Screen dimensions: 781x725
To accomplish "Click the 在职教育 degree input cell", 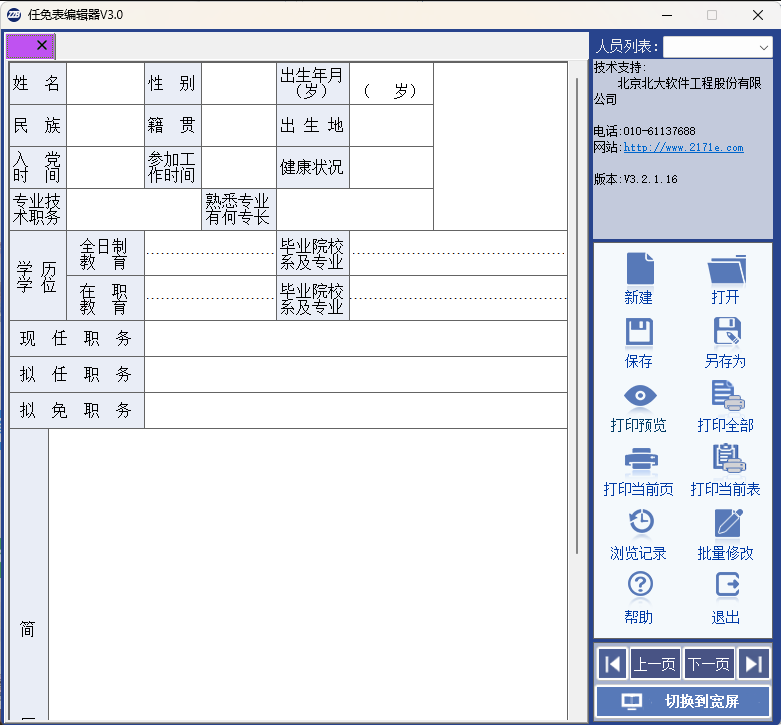I will click(210, 298).
